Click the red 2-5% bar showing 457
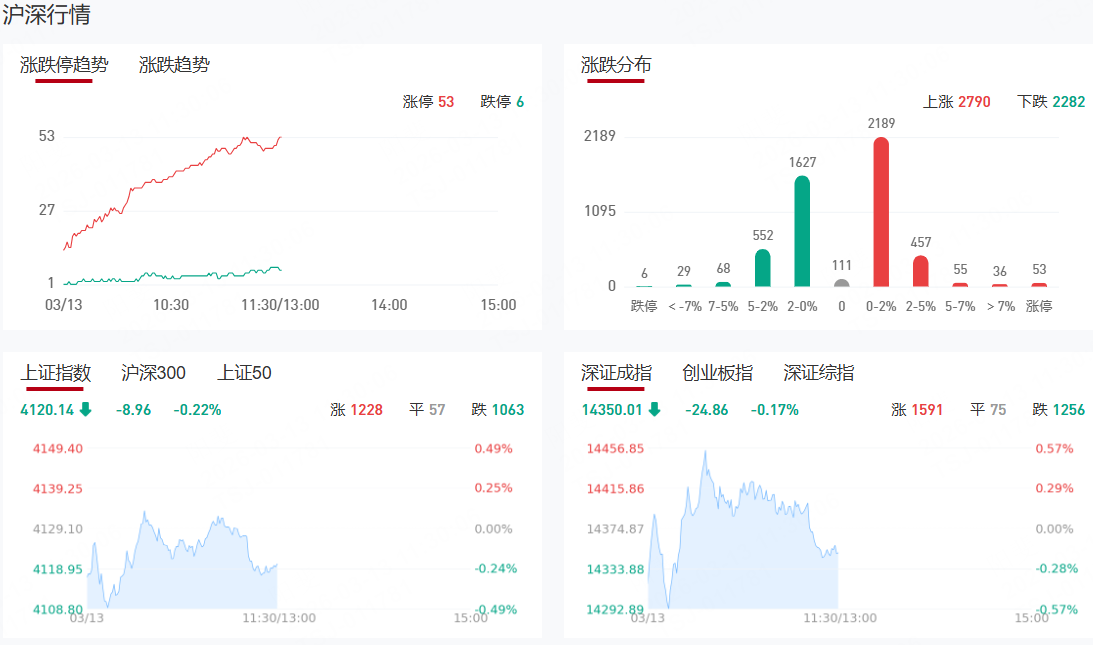Viewport: 1093px width, 645px height. coord(920,271)
